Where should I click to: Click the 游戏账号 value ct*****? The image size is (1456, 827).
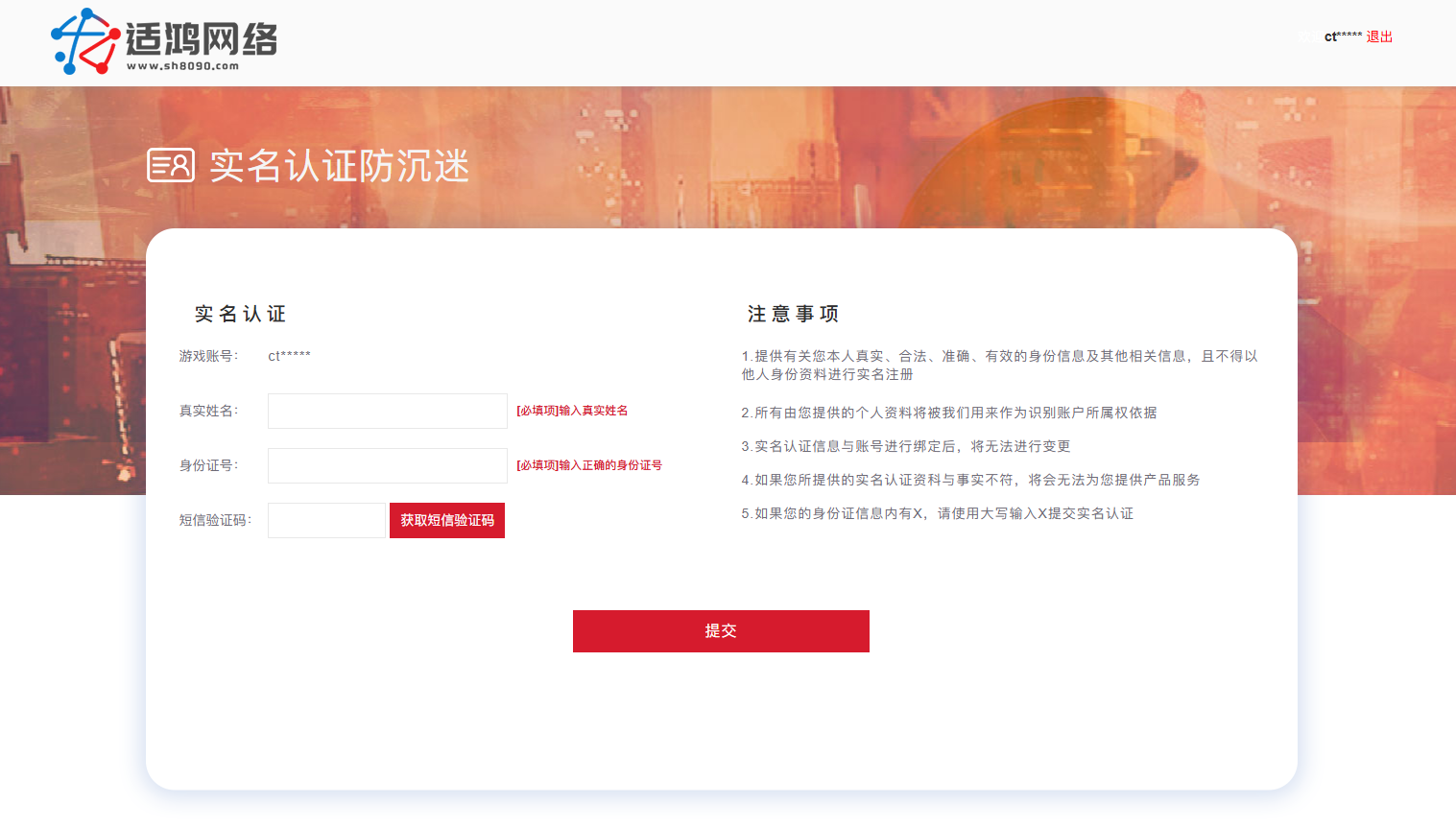pyautogui.click(x=289, y=356)
